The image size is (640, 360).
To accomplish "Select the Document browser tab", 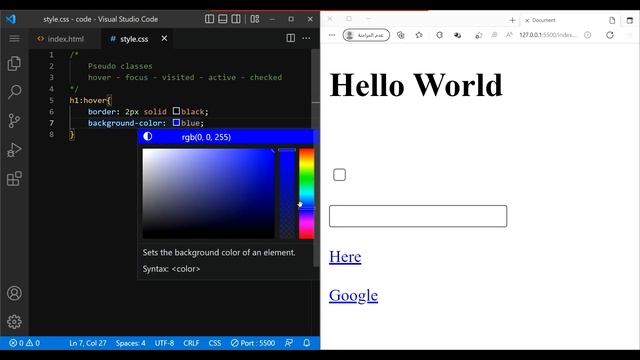I will point(543,20).
